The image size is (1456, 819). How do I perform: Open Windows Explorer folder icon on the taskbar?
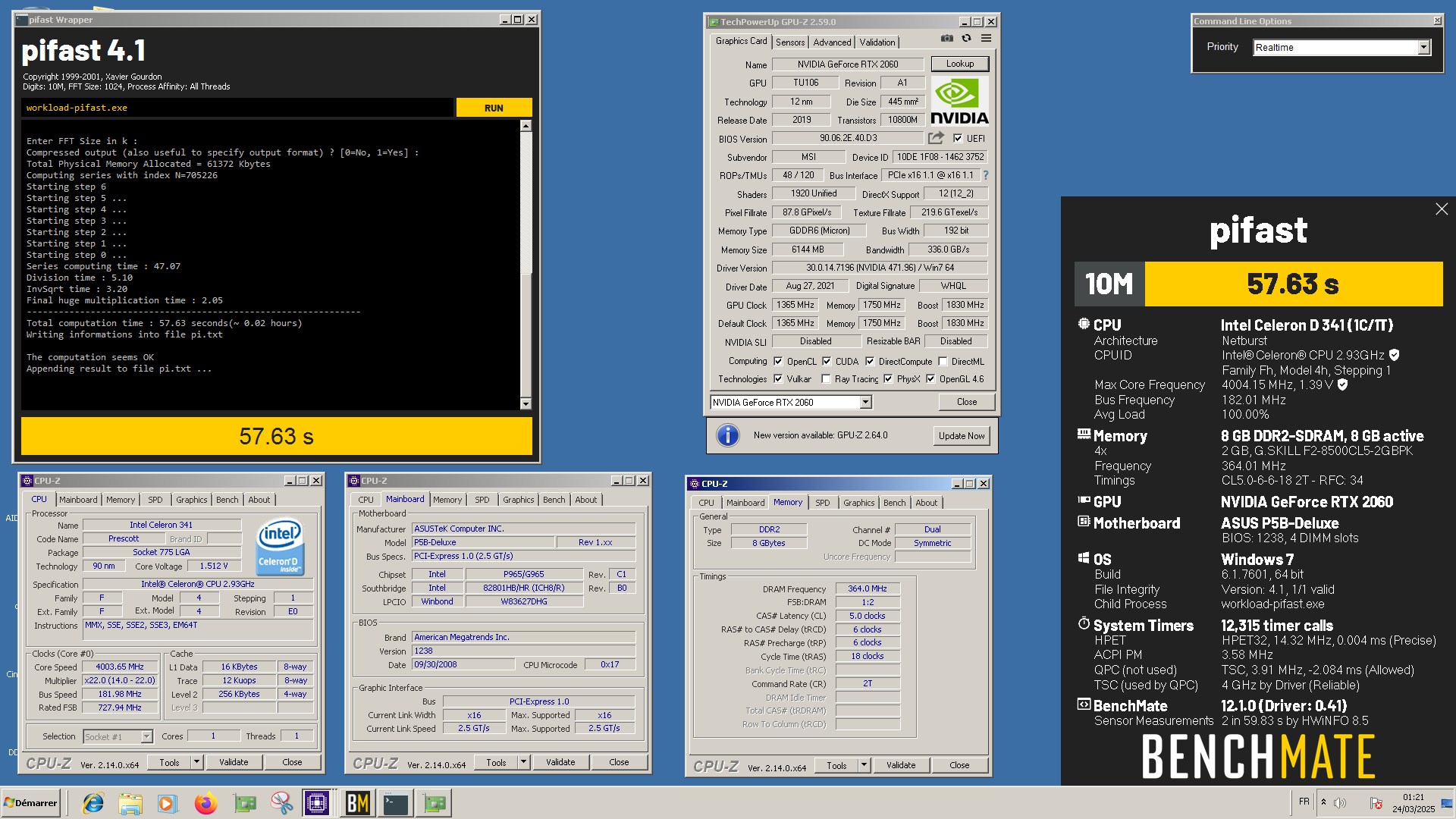pos(130,803)
